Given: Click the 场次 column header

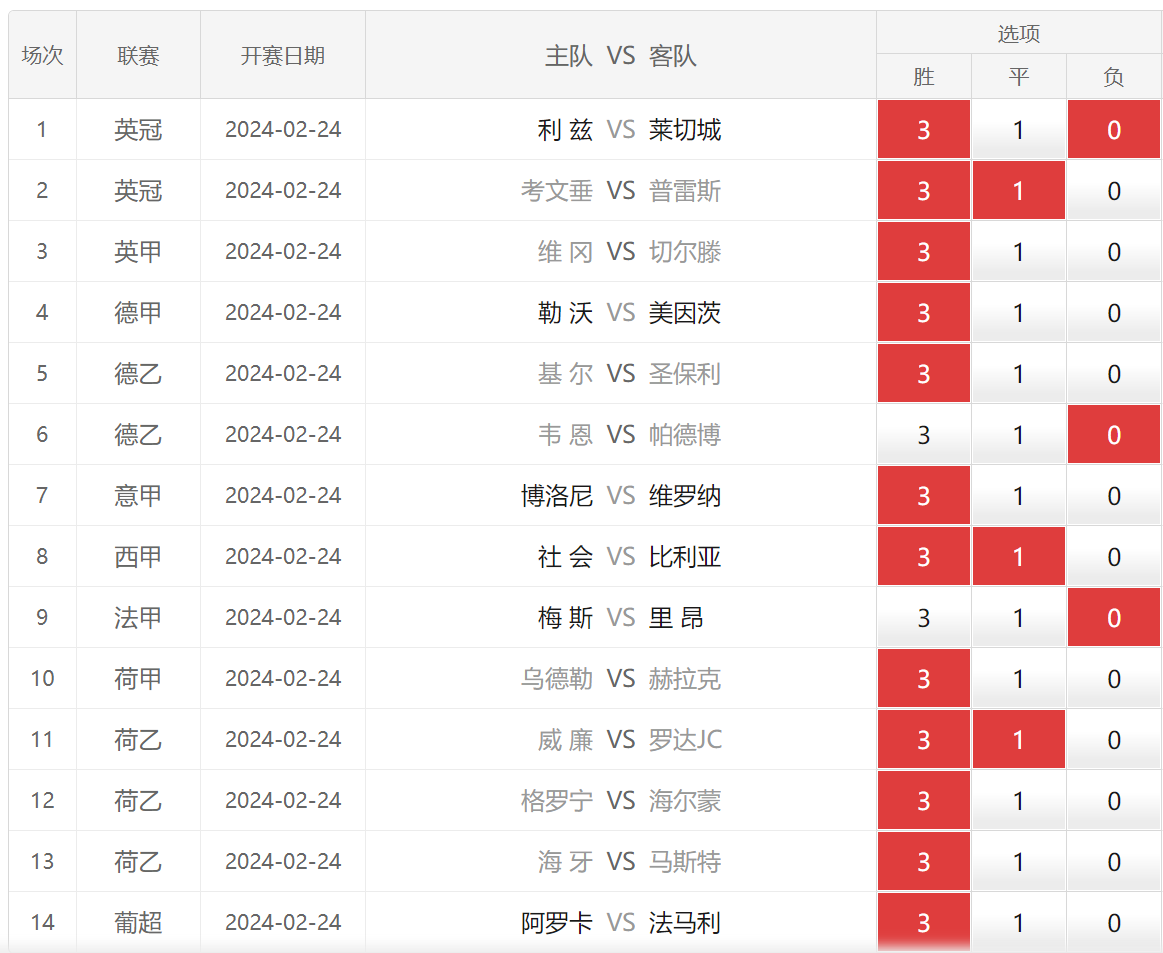Looking at the screenshot, I should 42,55.
